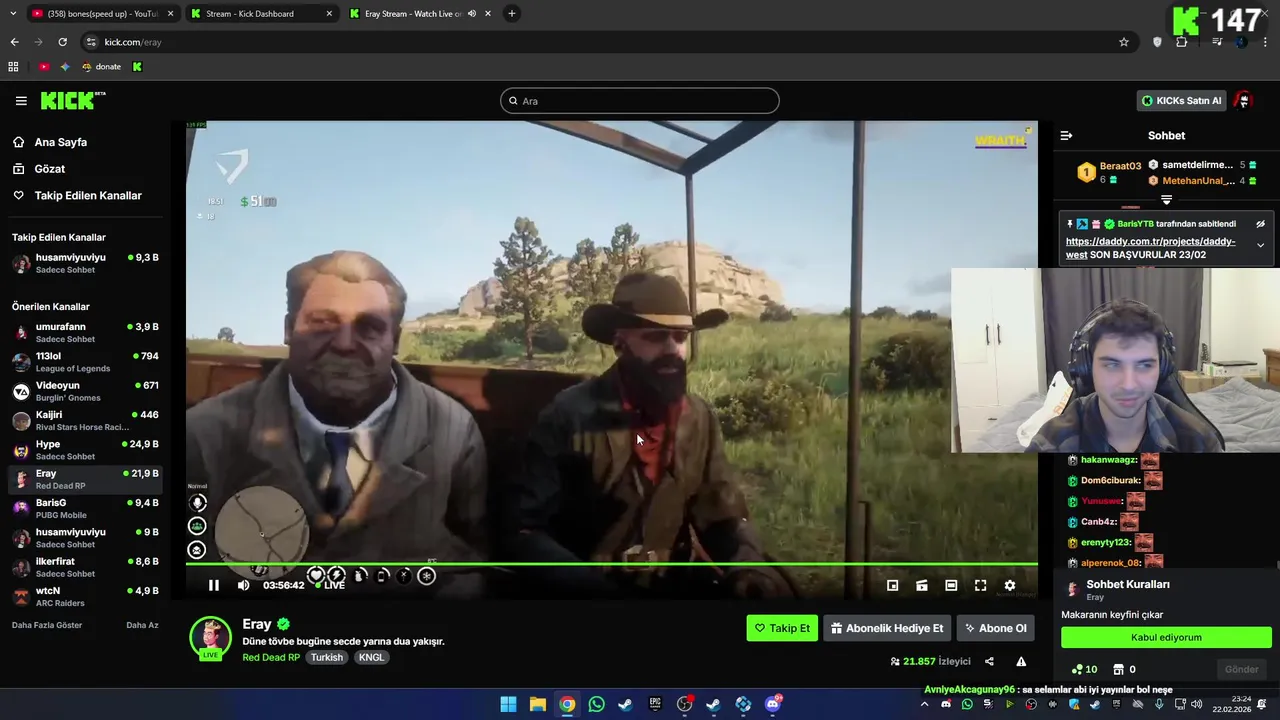Open the YouTube bookmark icon

(x=44, y=67)
